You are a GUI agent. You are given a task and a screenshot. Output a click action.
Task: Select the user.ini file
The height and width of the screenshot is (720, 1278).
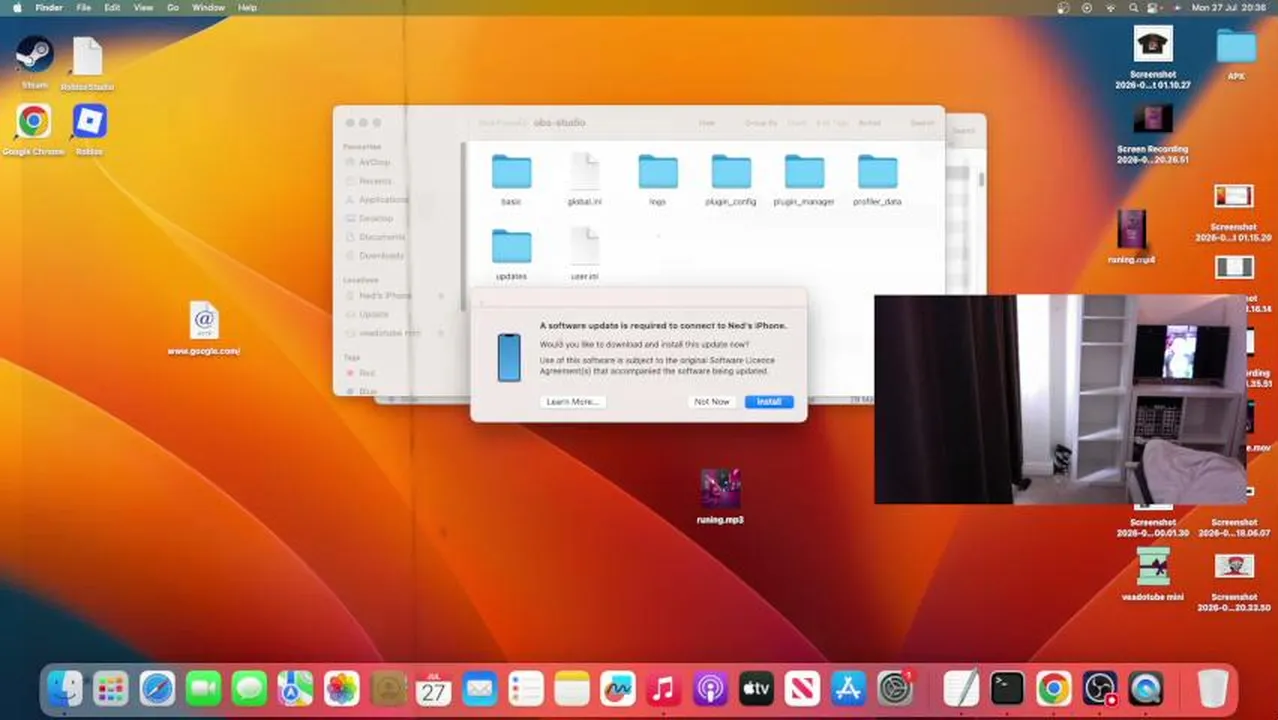584,246
